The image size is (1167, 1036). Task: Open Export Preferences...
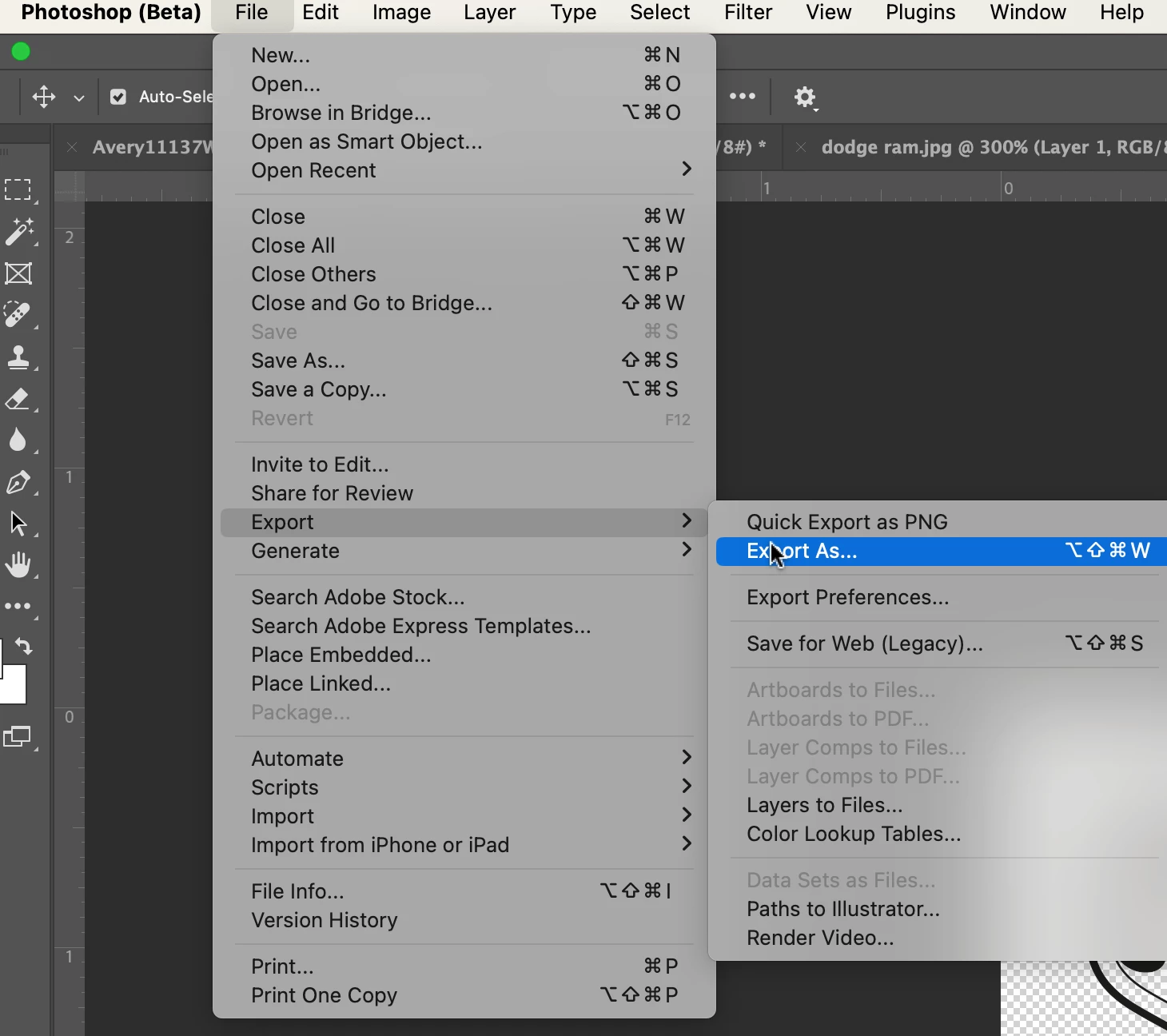click(x=942, y=597)
